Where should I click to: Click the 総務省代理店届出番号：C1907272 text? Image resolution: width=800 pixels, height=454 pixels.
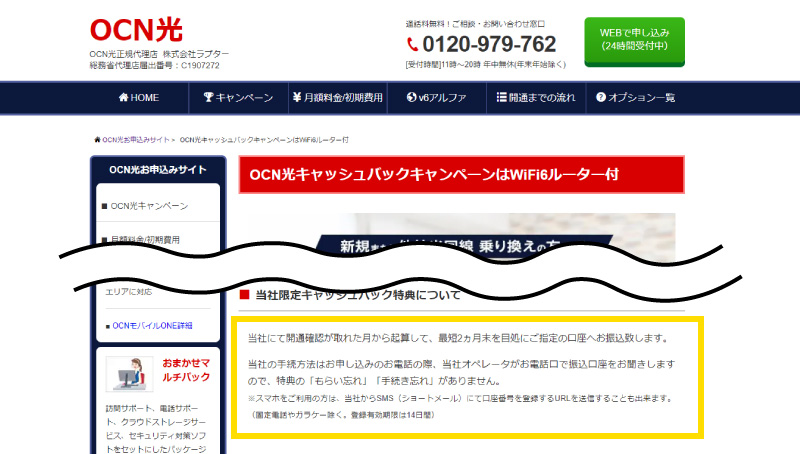(x=155, y=65)
